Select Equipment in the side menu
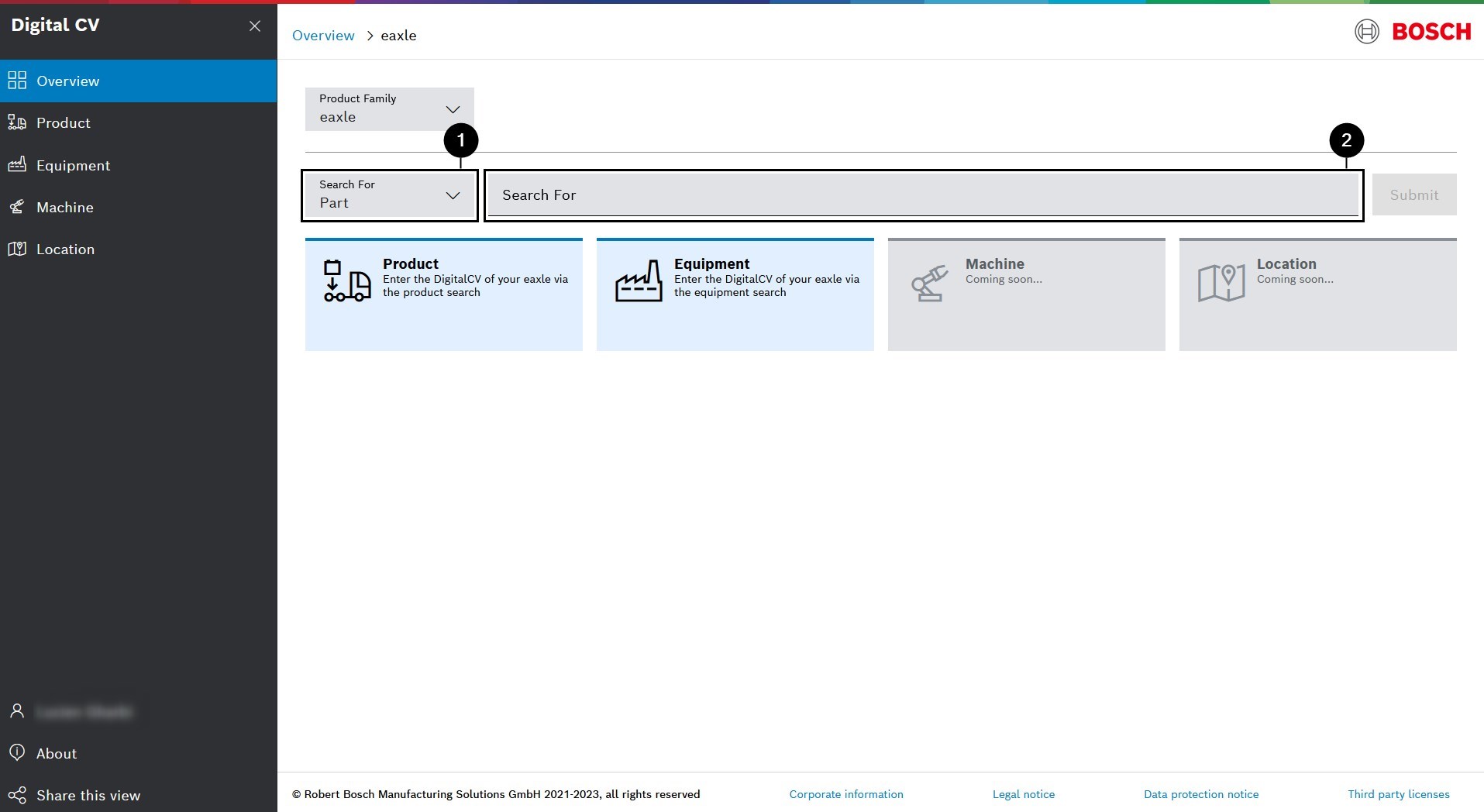 138,165
